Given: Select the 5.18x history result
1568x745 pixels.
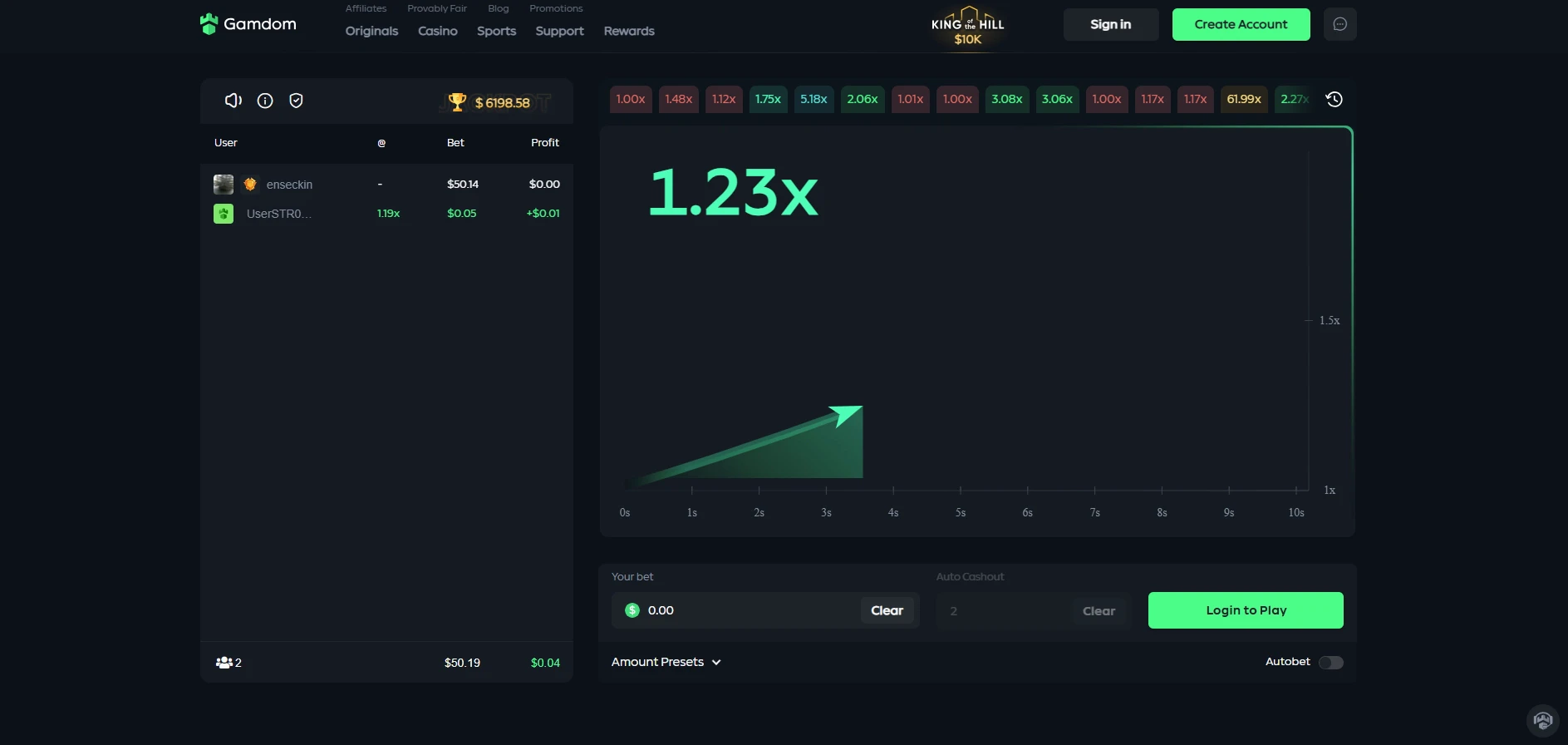Looking at the screenshot, I should [813, 99].
